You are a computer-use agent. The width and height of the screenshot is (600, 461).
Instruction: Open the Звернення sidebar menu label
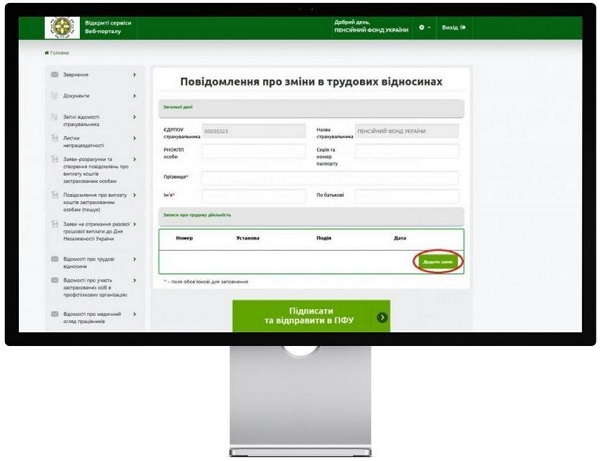[x=76, y=75]
